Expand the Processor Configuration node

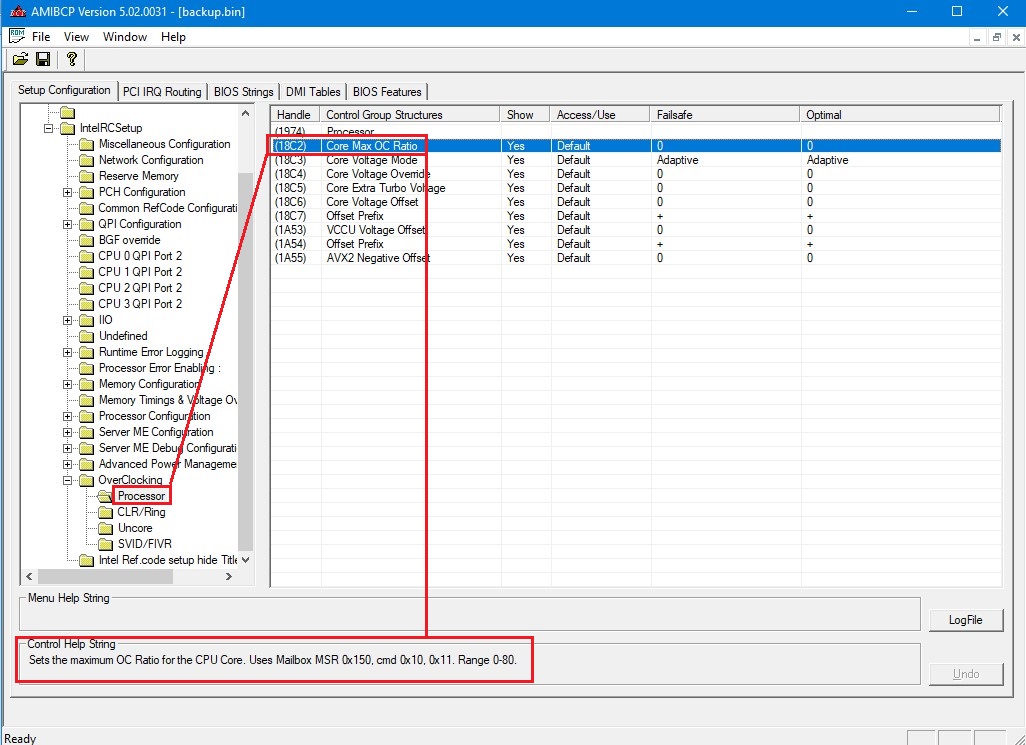click(x=67, y=417)
